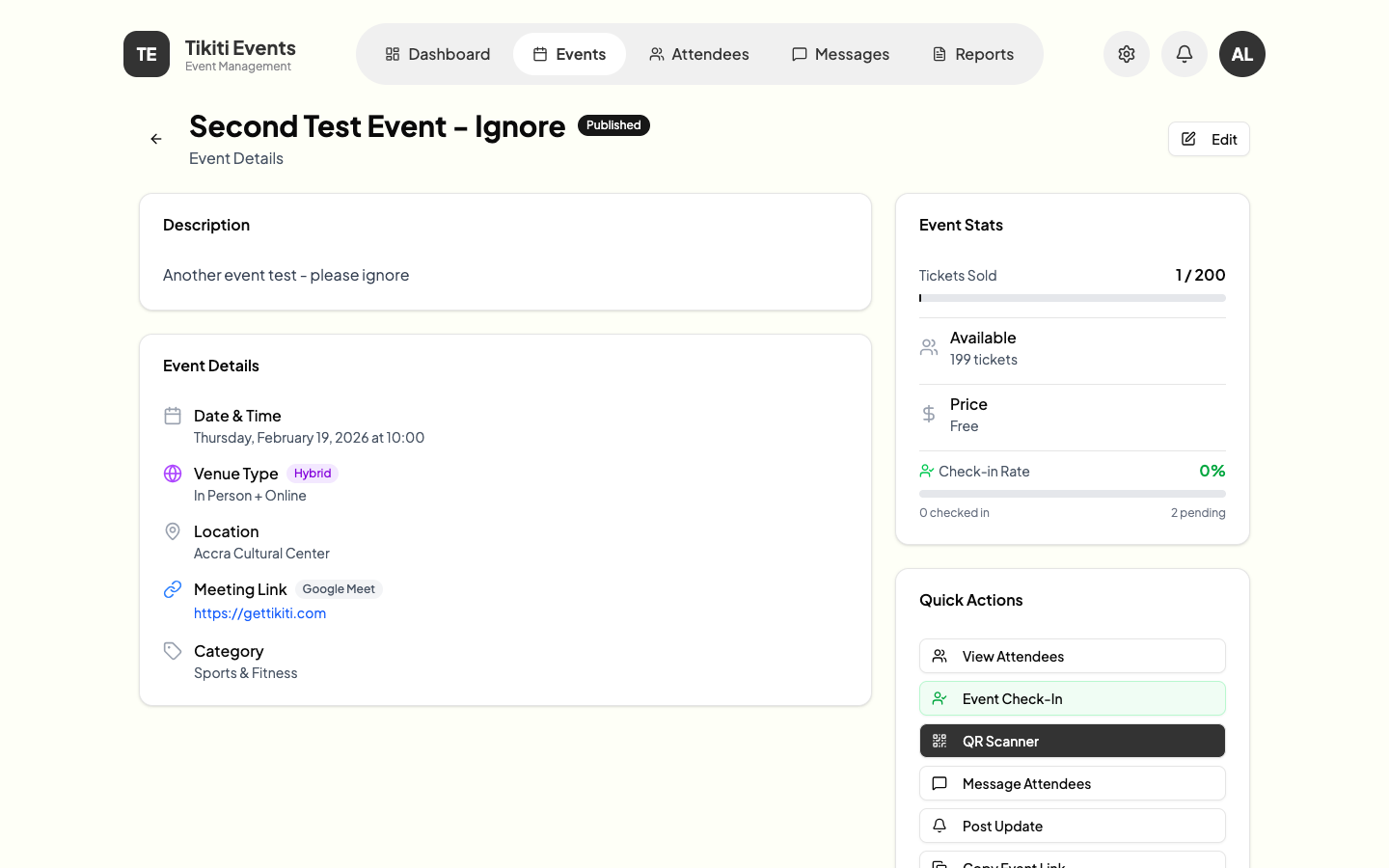Switch to the Attendees tab
Screen dimensions: 1389x868
click(x=698, y=54)
